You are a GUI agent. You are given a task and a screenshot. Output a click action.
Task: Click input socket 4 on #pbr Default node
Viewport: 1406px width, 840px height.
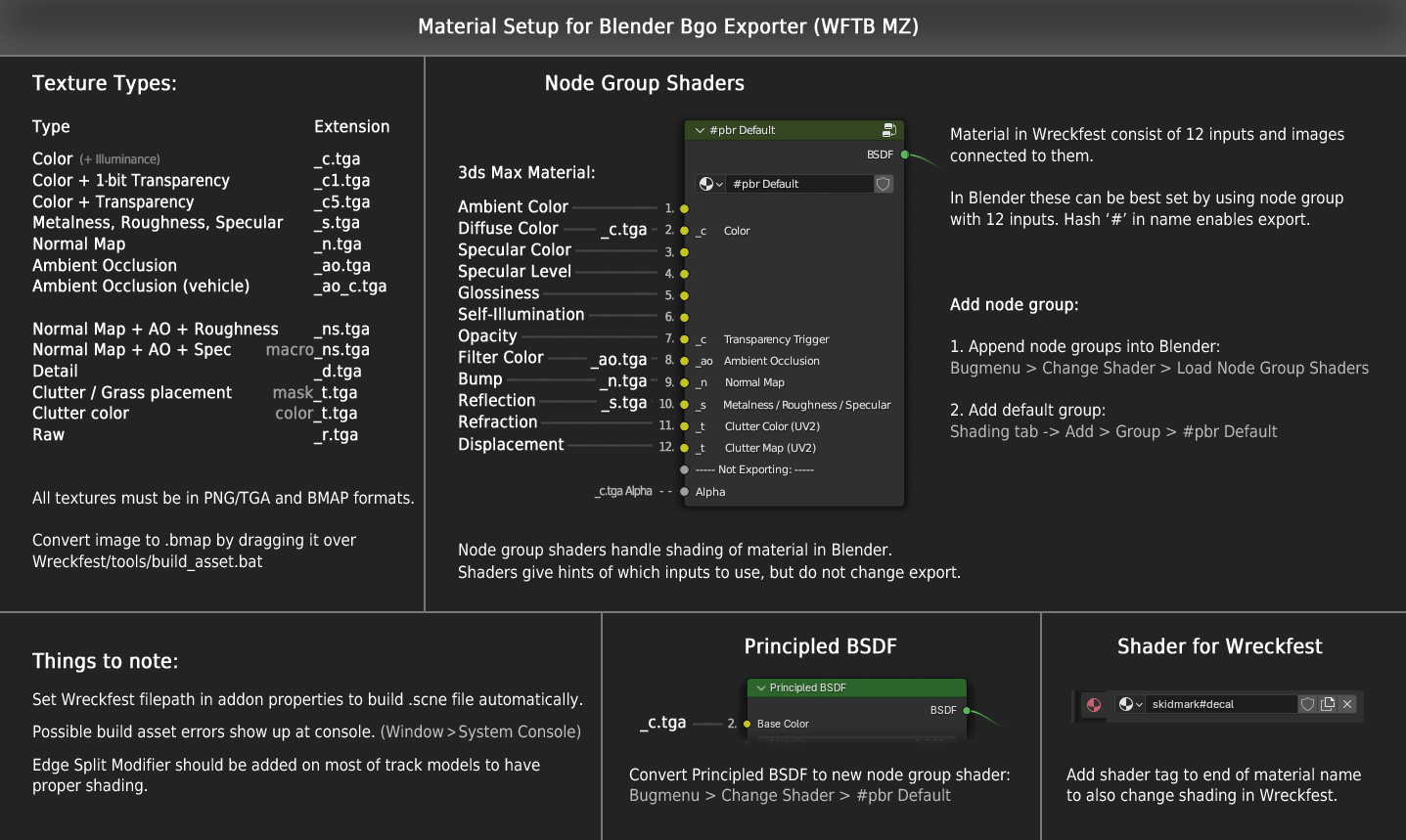pos(685,274)
